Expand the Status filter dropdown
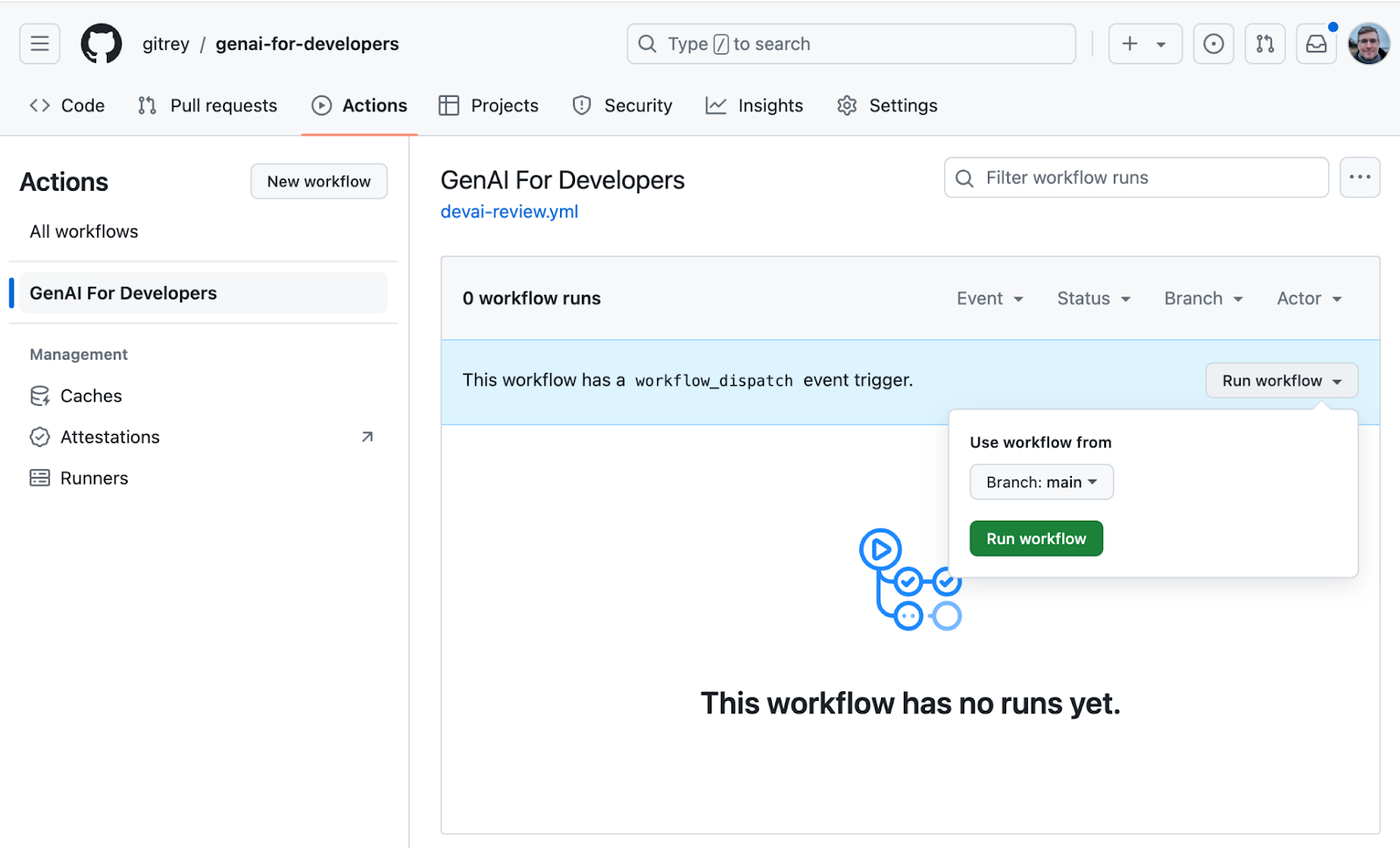This screenshot has height=848, width=1400. pyautogui.click(x=1094, y=298)
